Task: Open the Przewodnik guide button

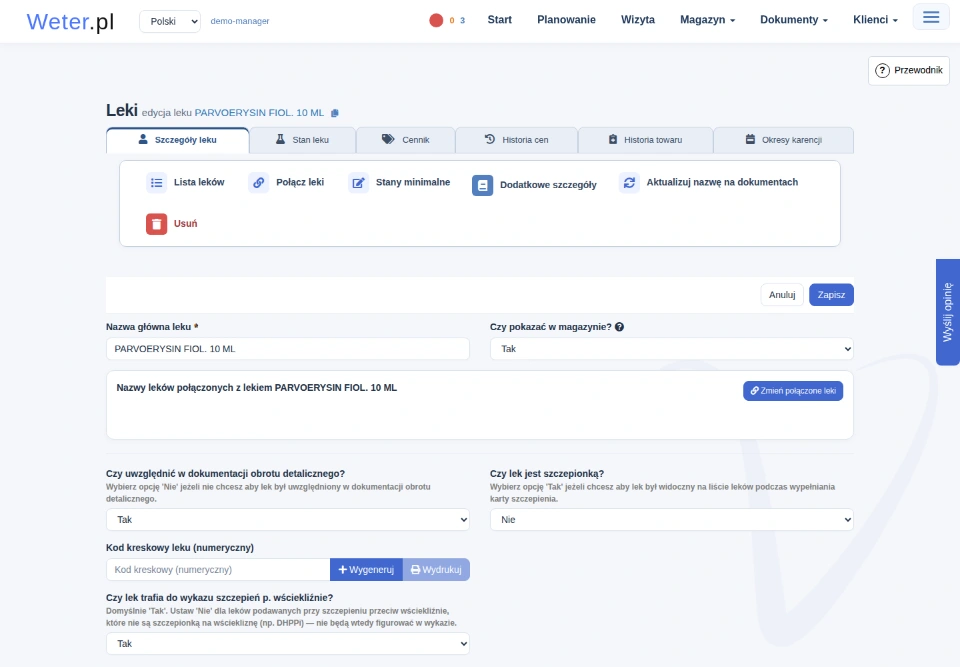Action: coord(909,70)
